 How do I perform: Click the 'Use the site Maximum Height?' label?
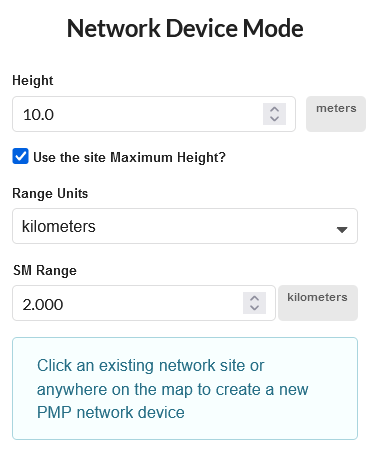pyautogui.click(x=129, y=157)
